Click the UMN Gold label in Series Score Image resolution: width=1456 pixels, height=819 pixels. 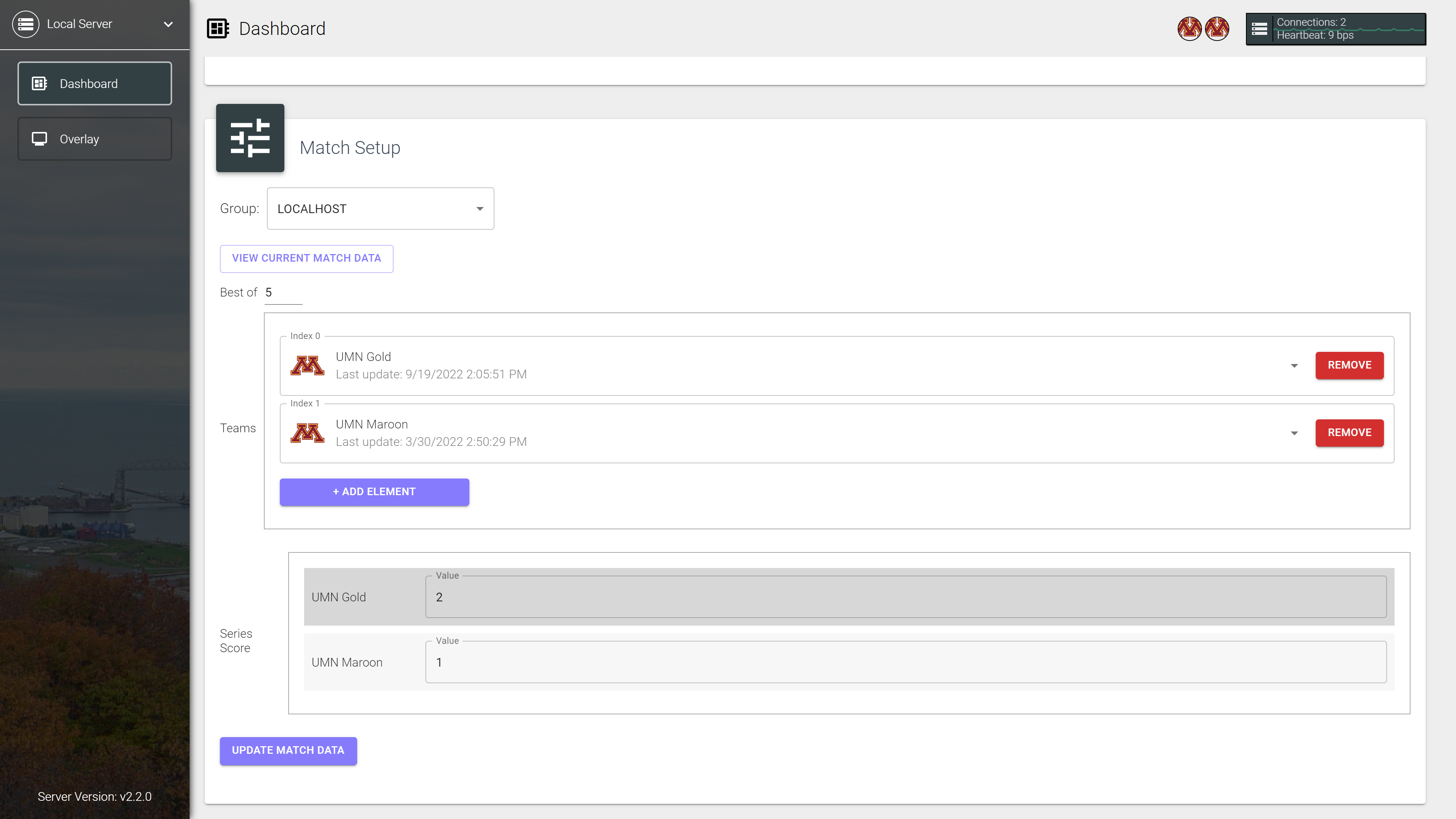[x=339, y=597]
